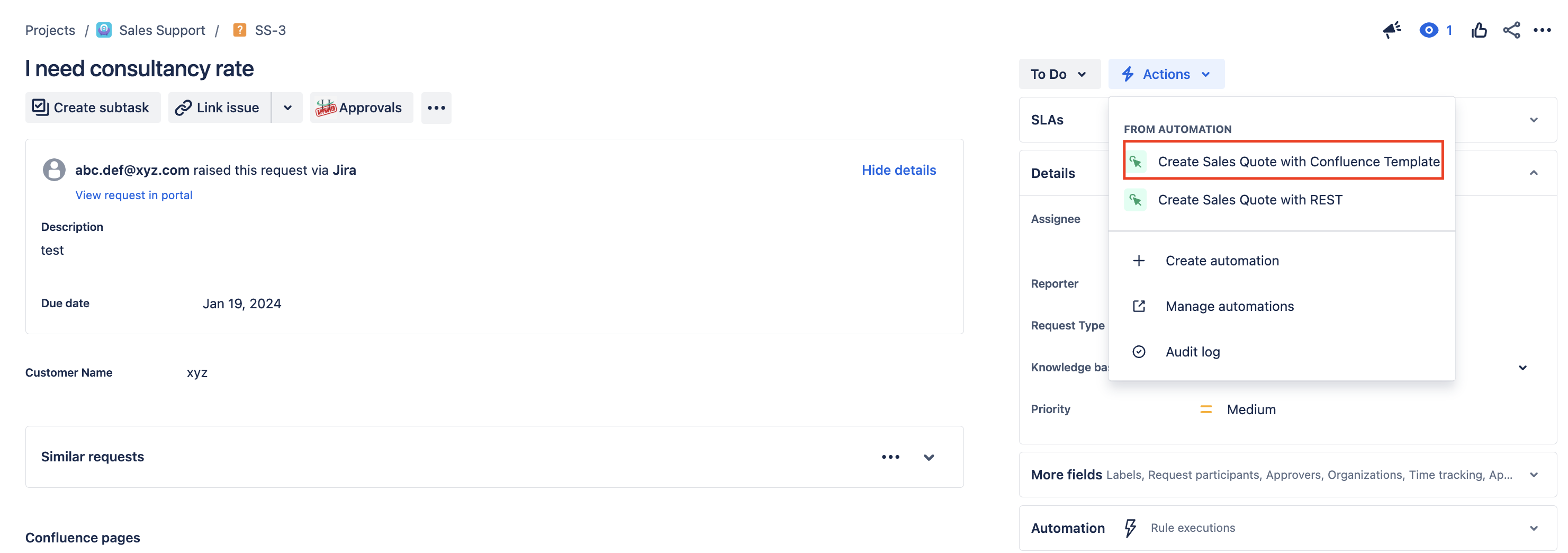Open the share icon

[x=1511, y=30]
